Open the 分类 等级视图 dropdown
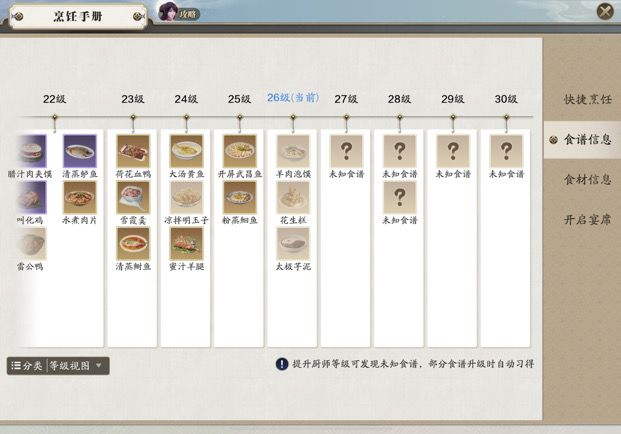621x434 pixels. click(x=58, y=365)
